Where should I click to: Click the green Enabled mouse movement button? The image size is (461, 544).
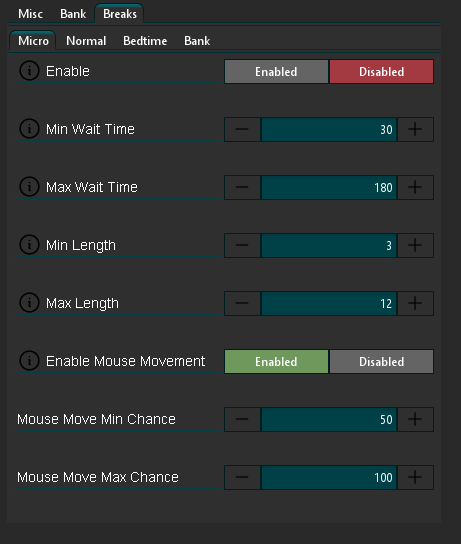pos(276,362)
